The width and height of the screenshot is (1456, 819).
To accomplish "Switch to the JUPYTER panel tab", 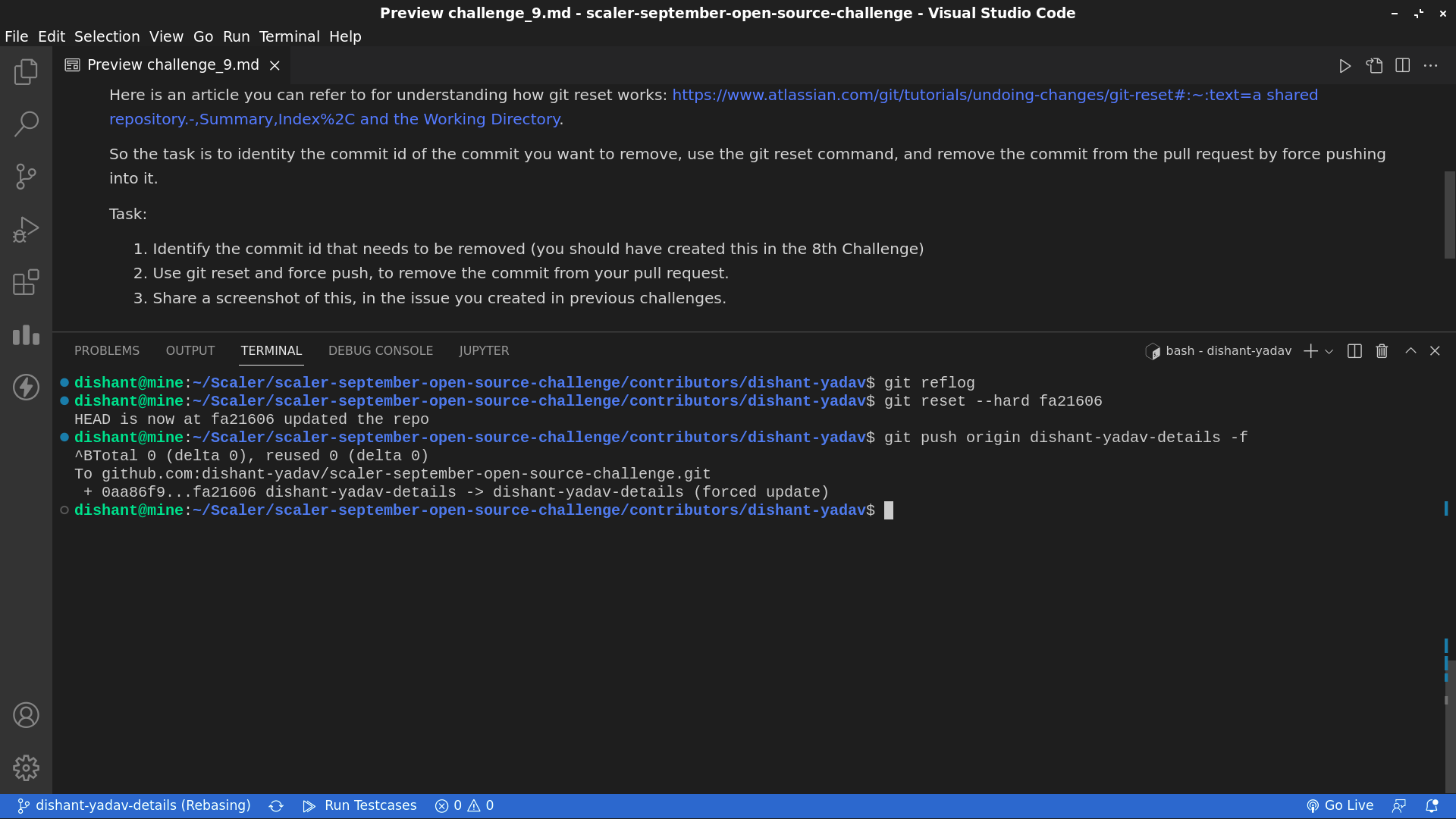I will (x=484, y=351).
